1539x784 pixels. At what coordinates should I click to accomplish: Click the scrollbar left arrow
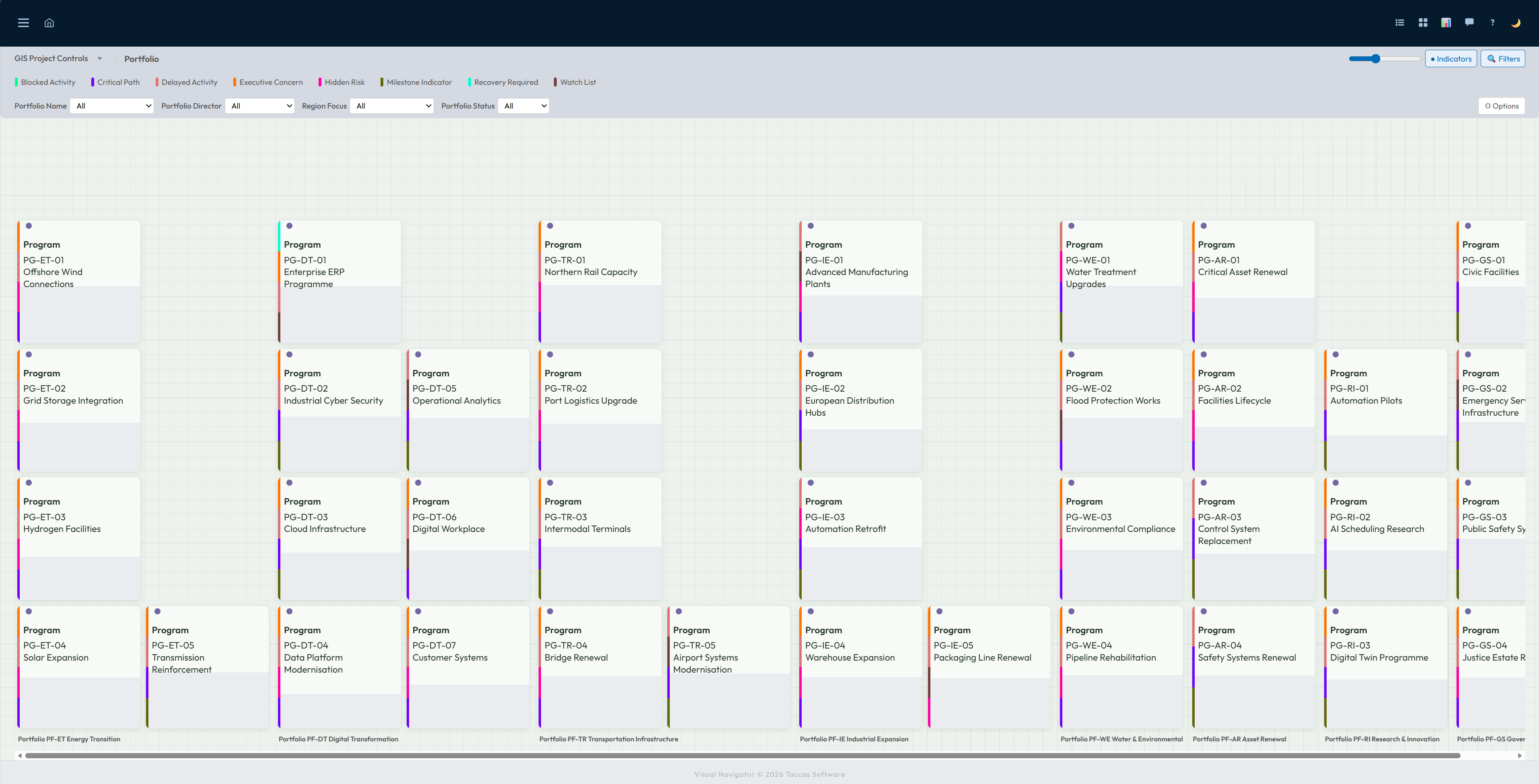tap(20, 756)
